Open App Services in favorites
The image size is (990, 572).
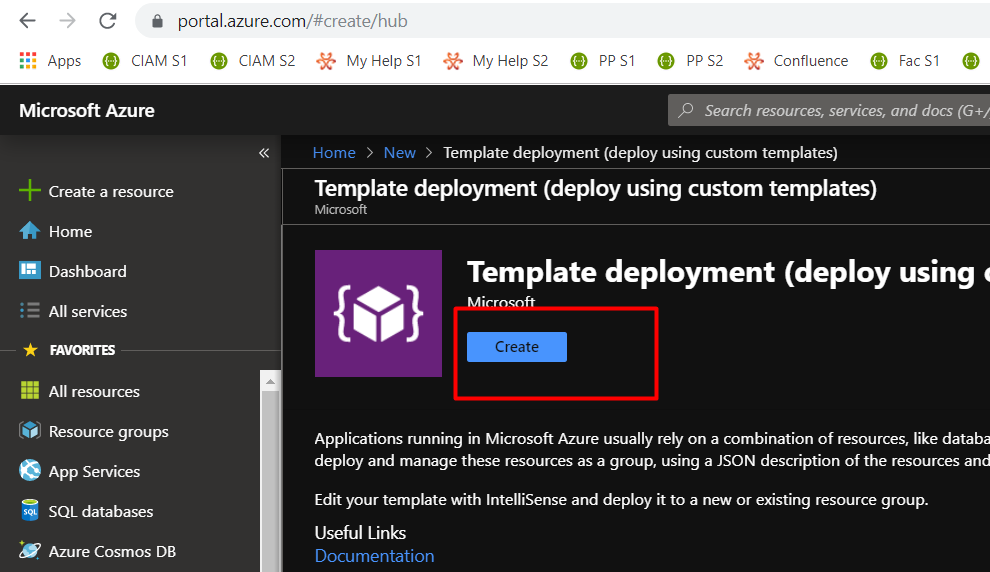pyautogui.click(x=94, y=472)
